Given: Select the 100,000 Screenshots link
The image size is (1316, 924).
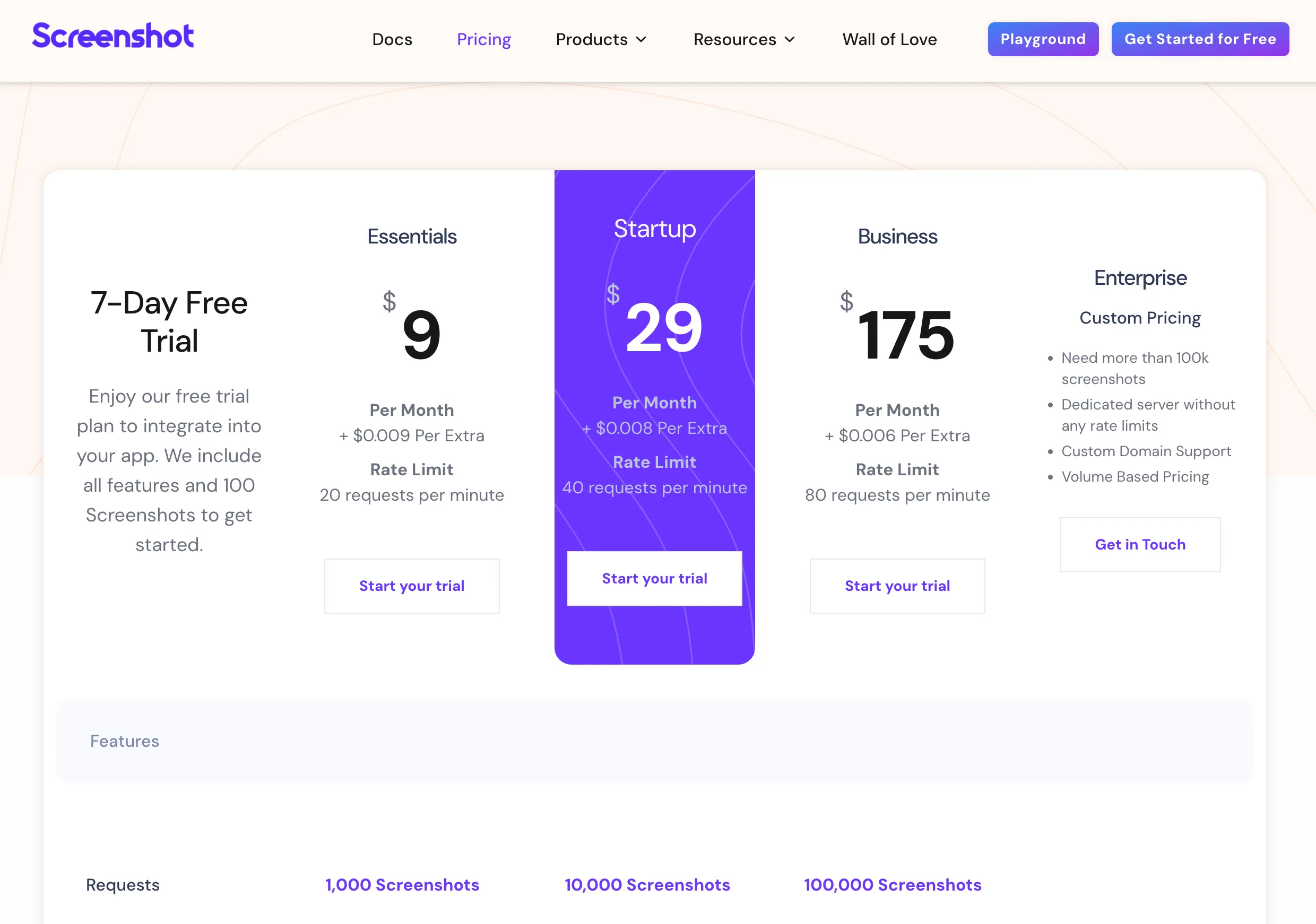Looking at the screenshot, I should click(x=893, y=884).
